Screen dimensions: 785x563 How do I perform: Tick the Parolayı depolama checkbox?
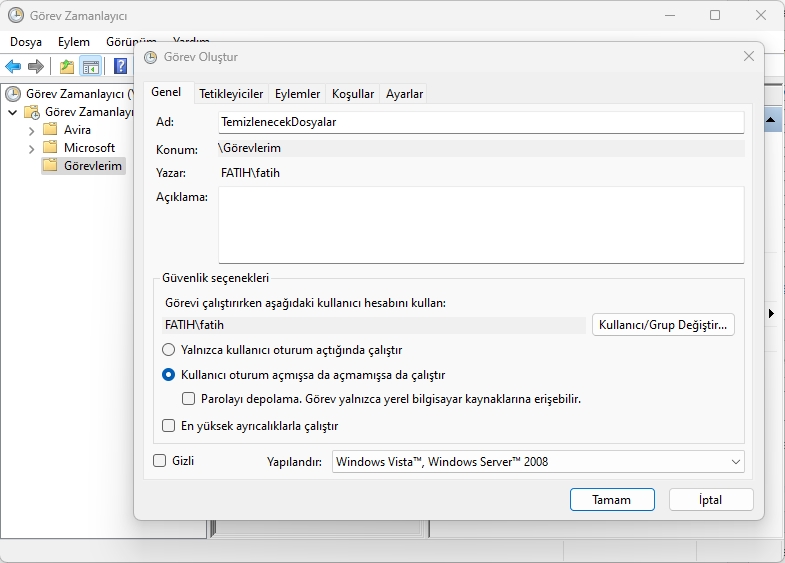tap(188, 398)
